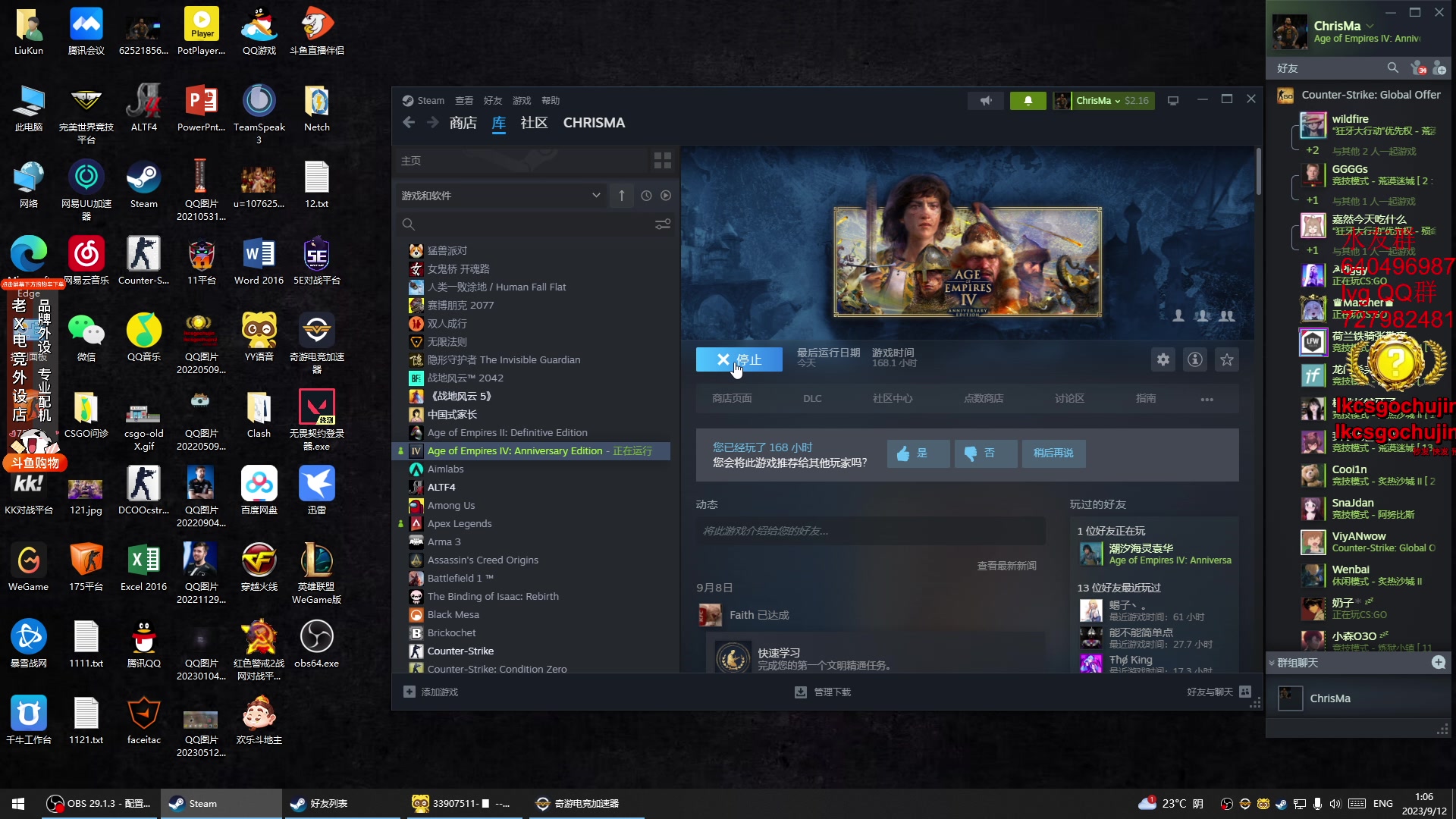The height and width of the screenshot is (819, 1456).
Task: Go to the Store section
Action: pos(463,123)
